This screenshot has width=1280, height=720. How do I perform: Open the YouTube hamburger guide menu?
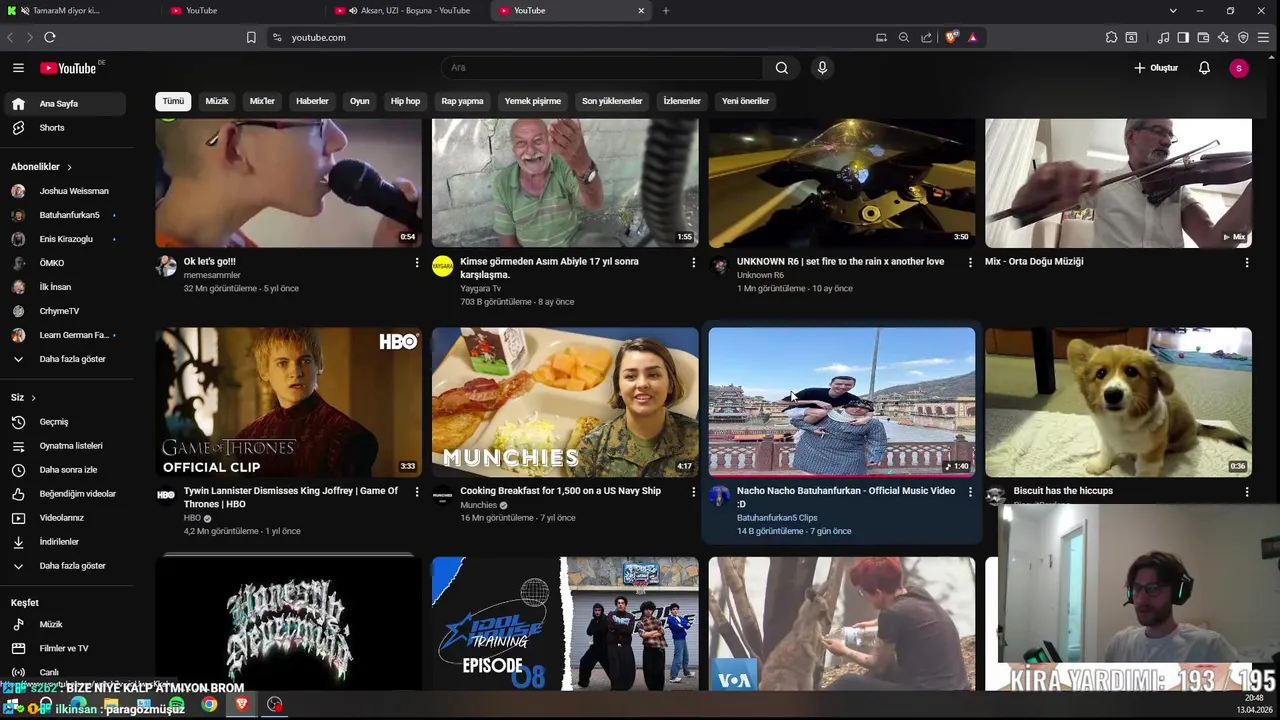pos(18,68)
